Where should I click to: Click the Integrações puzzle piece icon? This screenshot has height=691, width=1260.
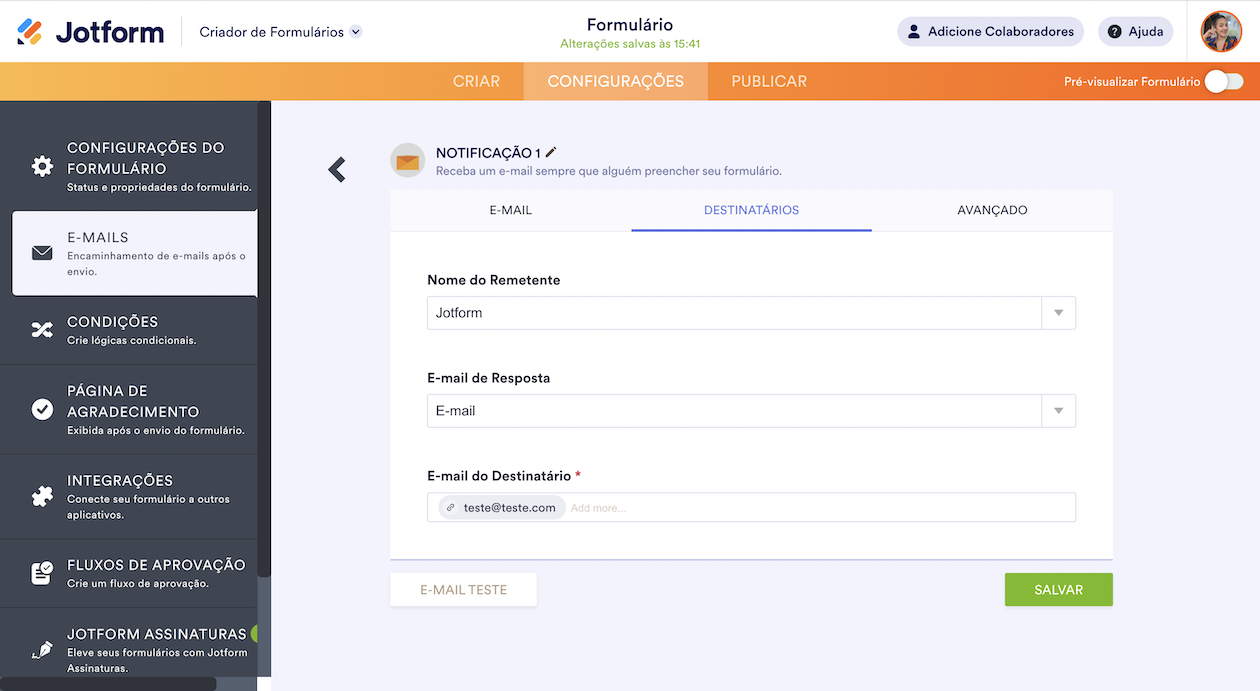tap(42, 496)
